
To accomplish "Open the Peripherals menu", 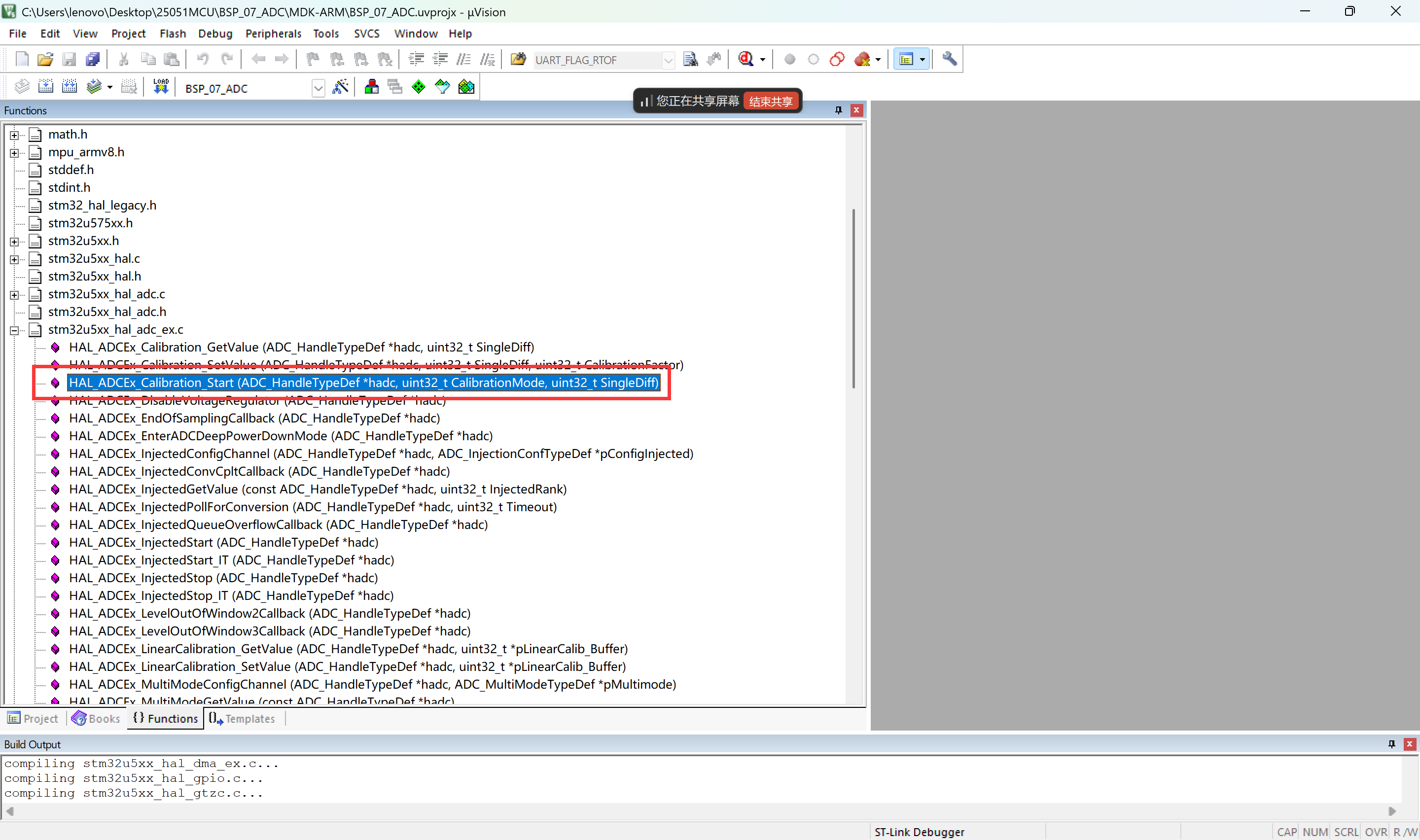I will pyautogui.click(x=273, y=34).
